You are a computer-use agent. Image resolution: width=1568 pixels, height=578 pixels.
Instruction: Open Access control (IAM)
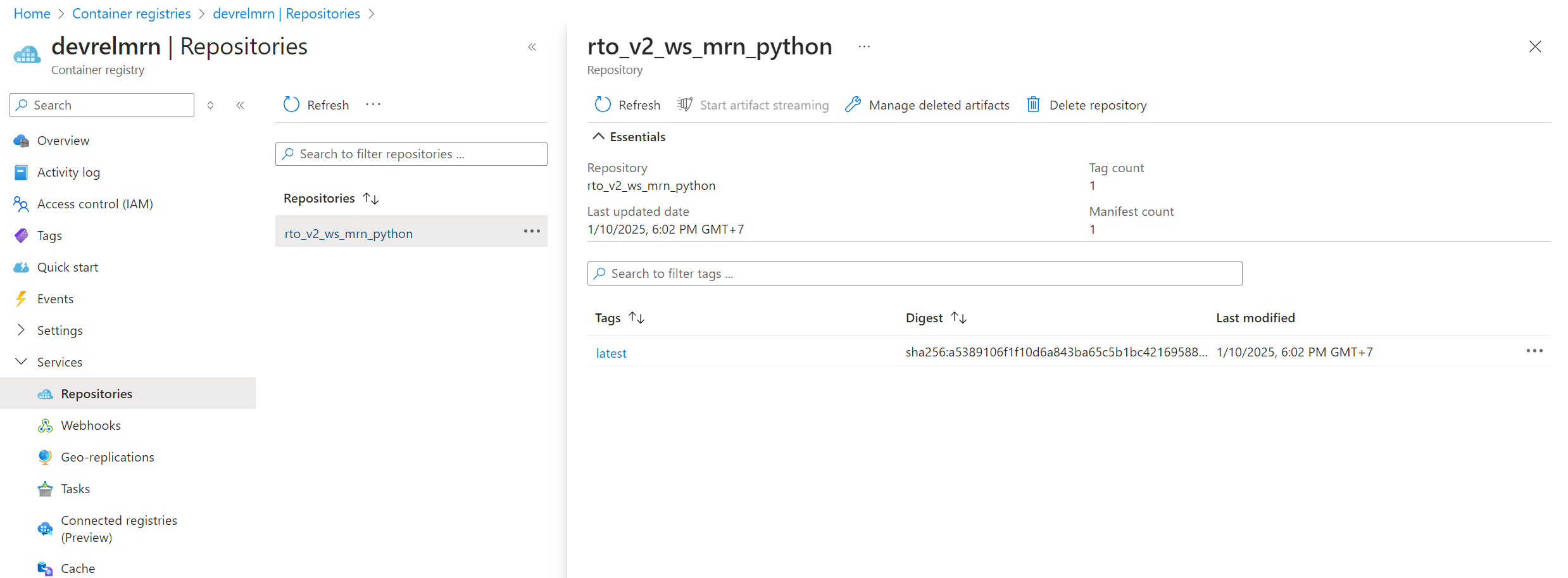click(95, 204)
